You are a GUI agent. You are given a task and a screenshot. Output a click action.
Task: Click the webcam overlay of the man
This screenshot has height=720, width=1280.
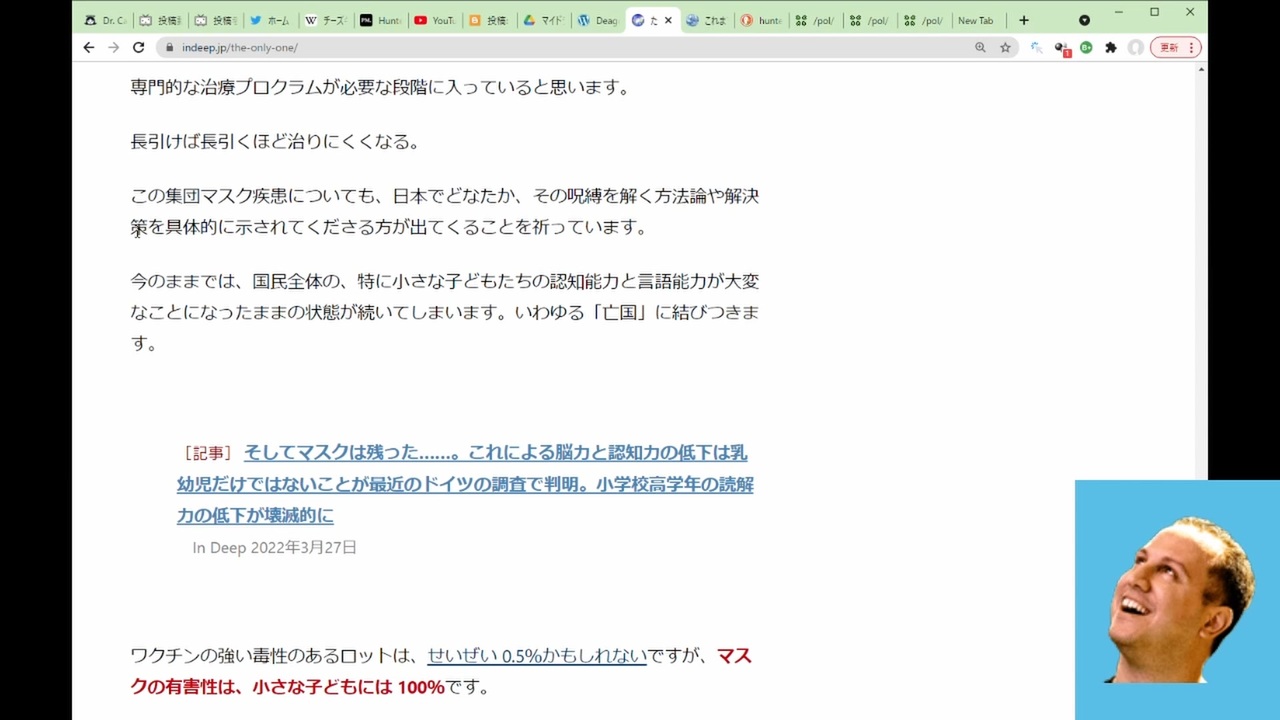pos(1177,600)
